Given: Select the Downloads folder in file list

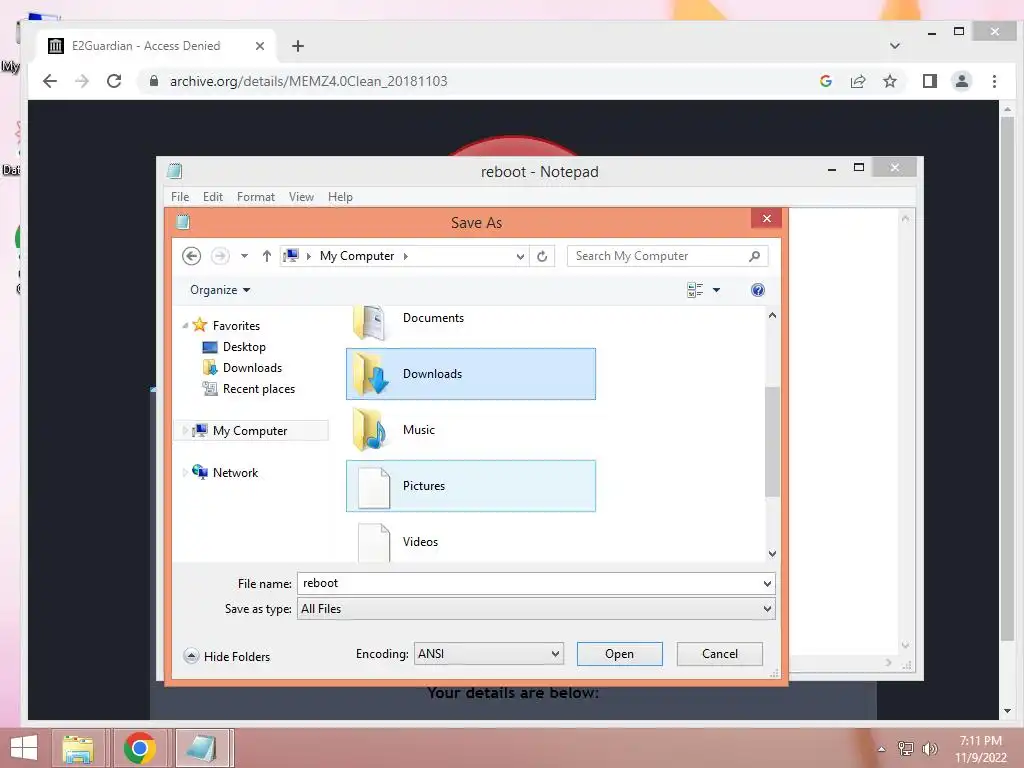Looking at the screenshot, I should [471, 374].
